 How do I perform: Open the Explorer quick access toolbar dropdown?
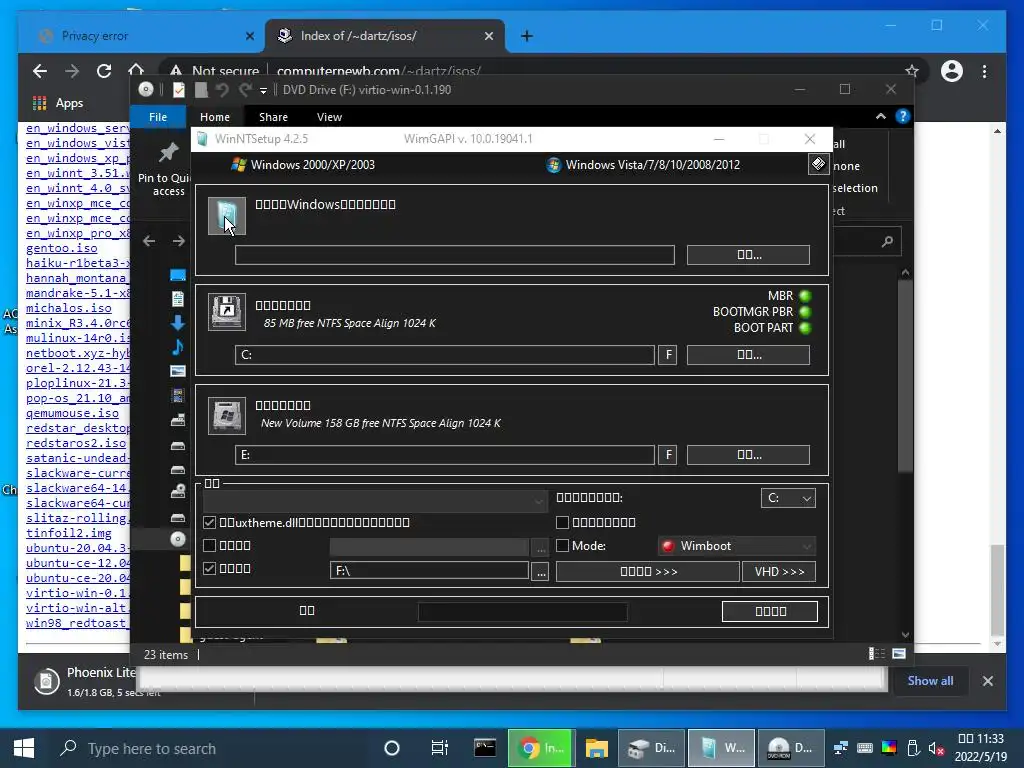pos(263,90)
